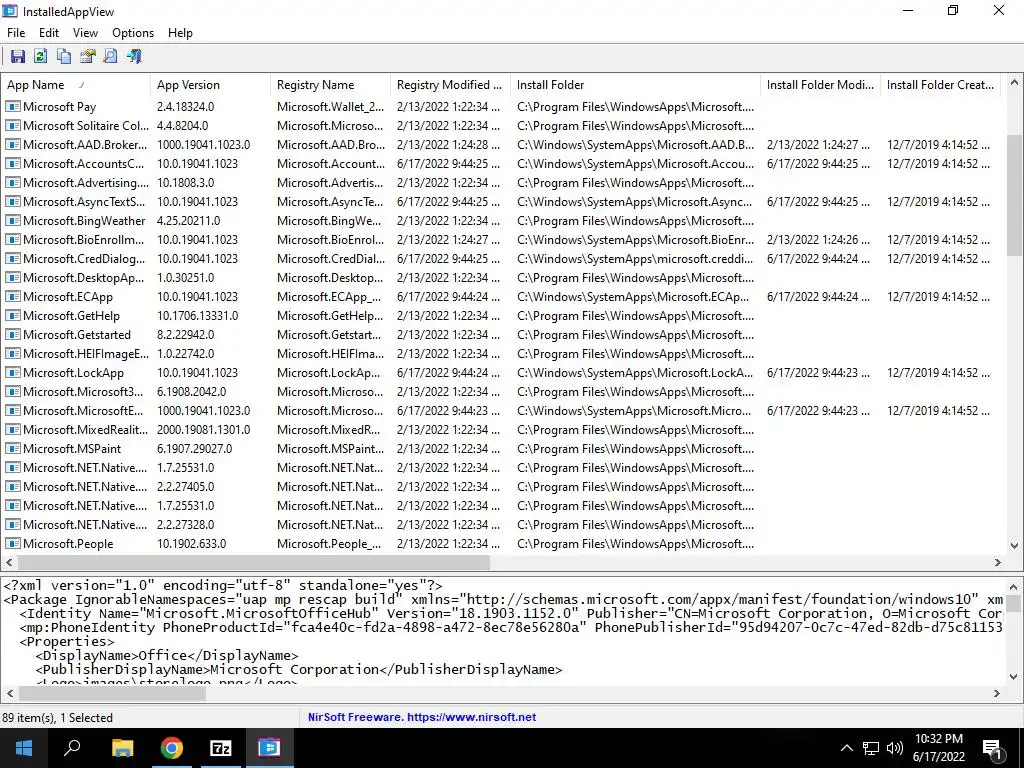Select the Microsoft.BingWeather row icon
The width and height of the screenshot is (1024, 768).
click(12, 221)
